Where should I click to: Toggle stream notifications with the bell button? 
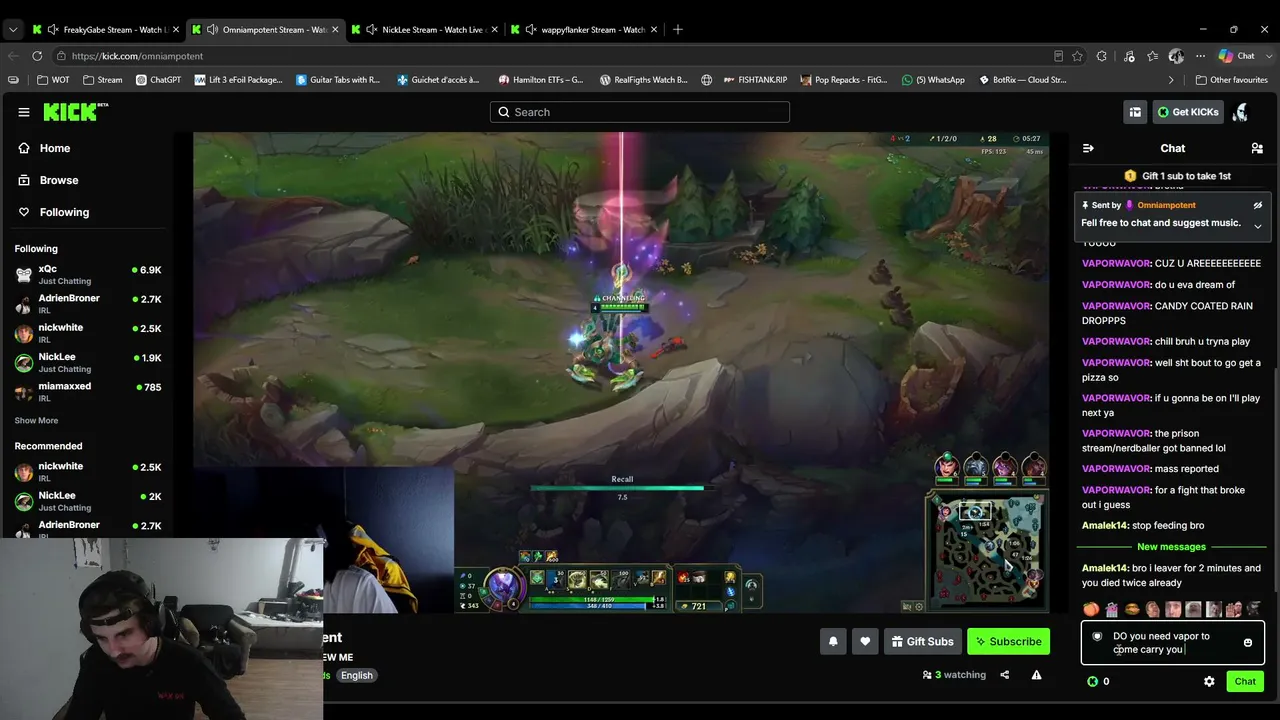[833, 641]
